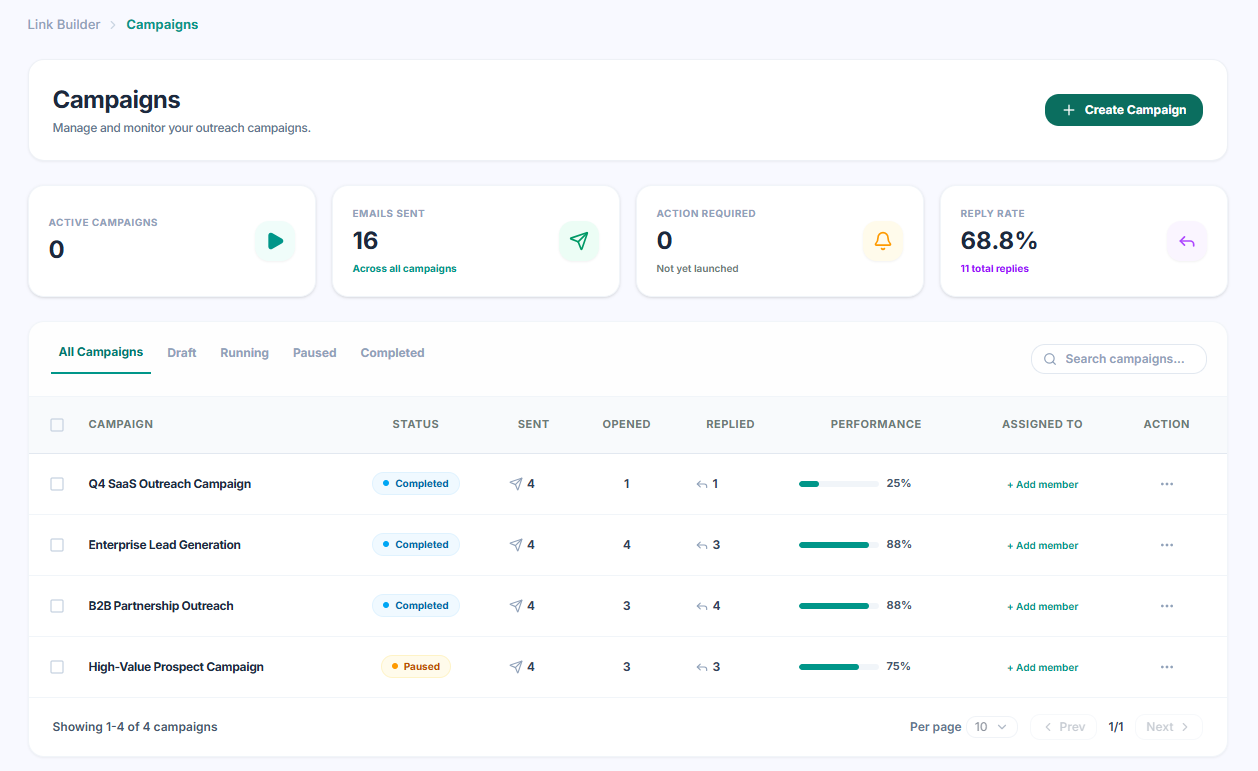Open the Per page dropdown

pyautogui.click(x=992, y=727)
